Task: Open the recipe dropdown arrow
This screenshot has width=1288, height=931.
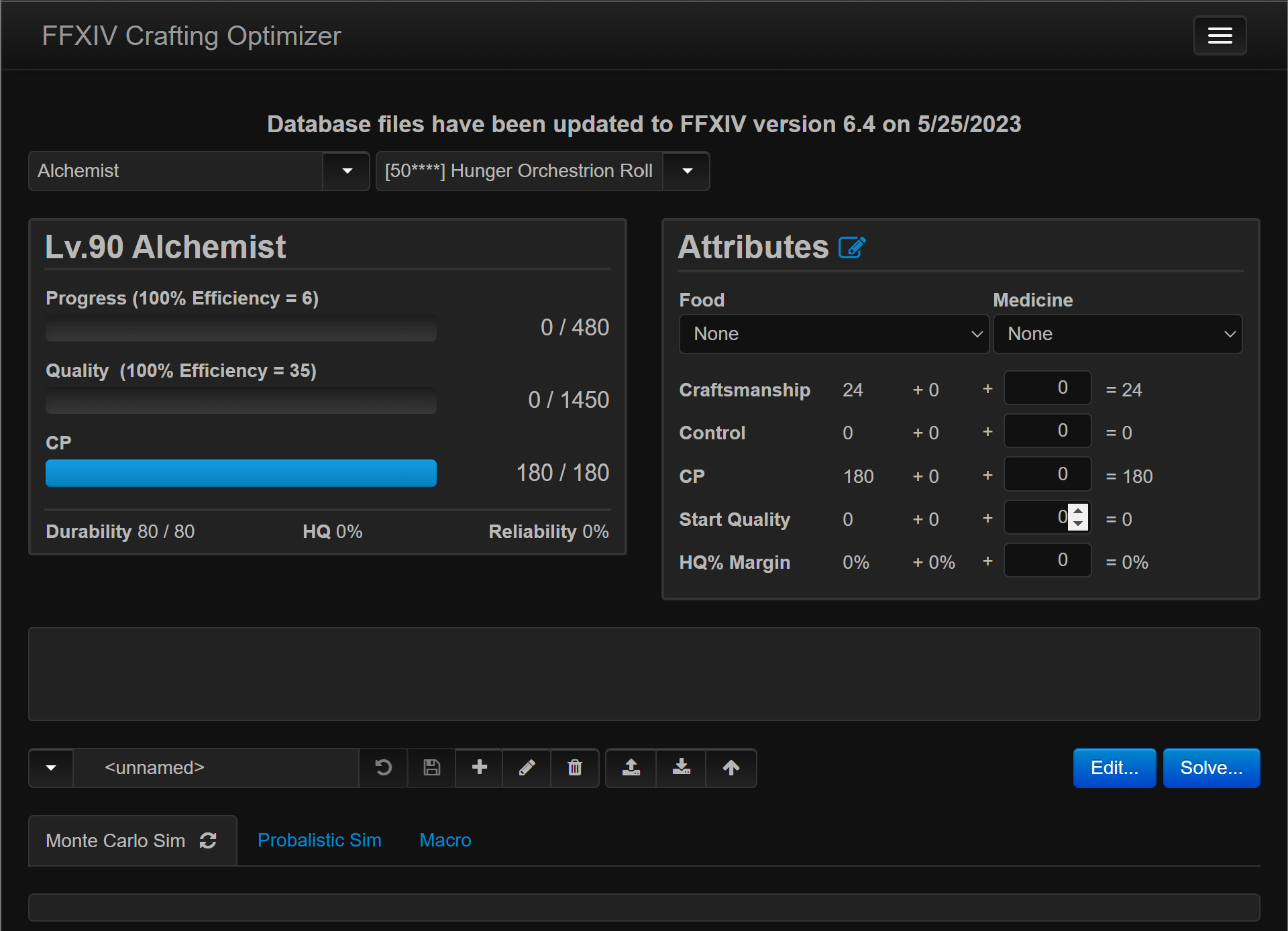Action: coord(687,171)
